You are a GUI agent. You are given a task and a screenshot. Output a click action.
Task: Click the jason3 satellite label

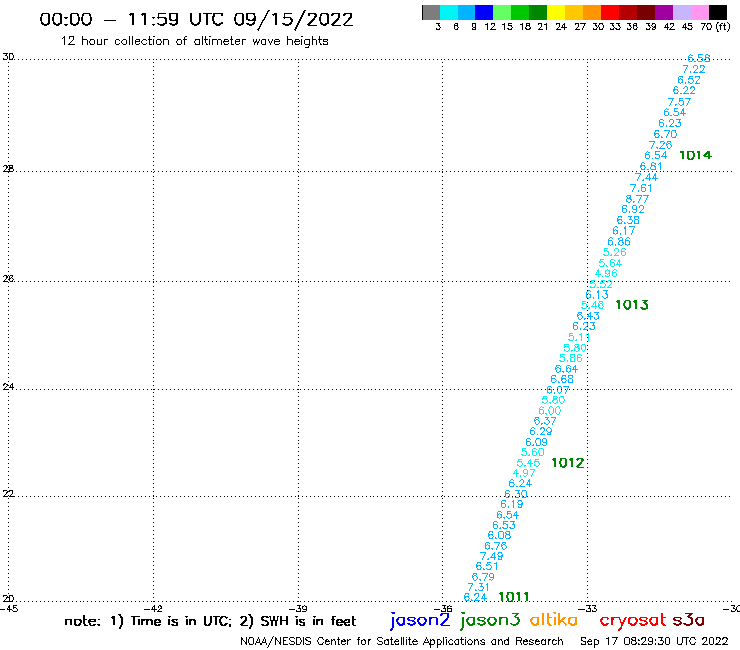click(x=490, y=620)
